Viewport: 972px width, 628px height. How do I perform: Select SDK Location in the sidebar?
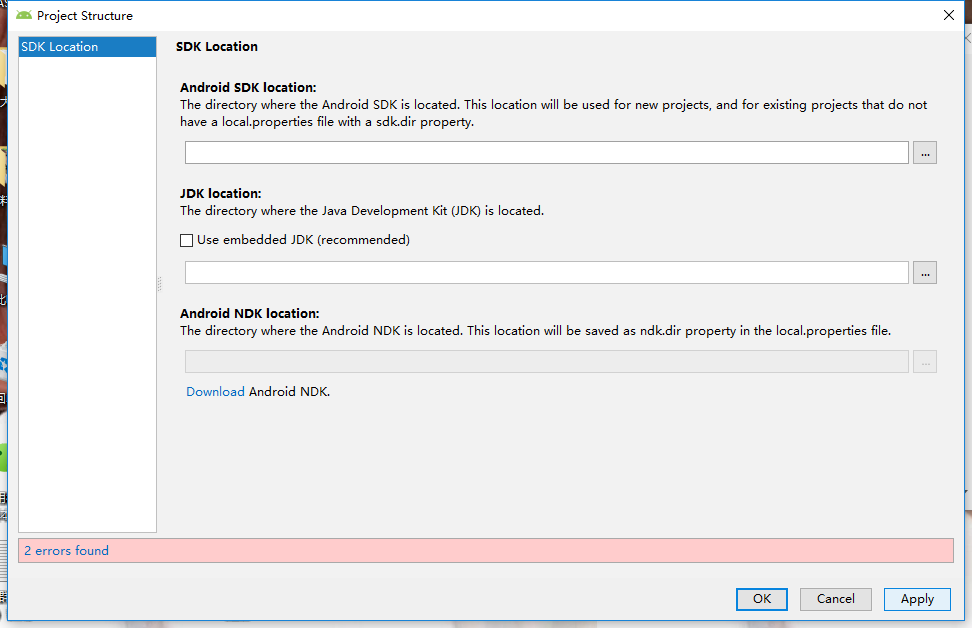[87, 47]
